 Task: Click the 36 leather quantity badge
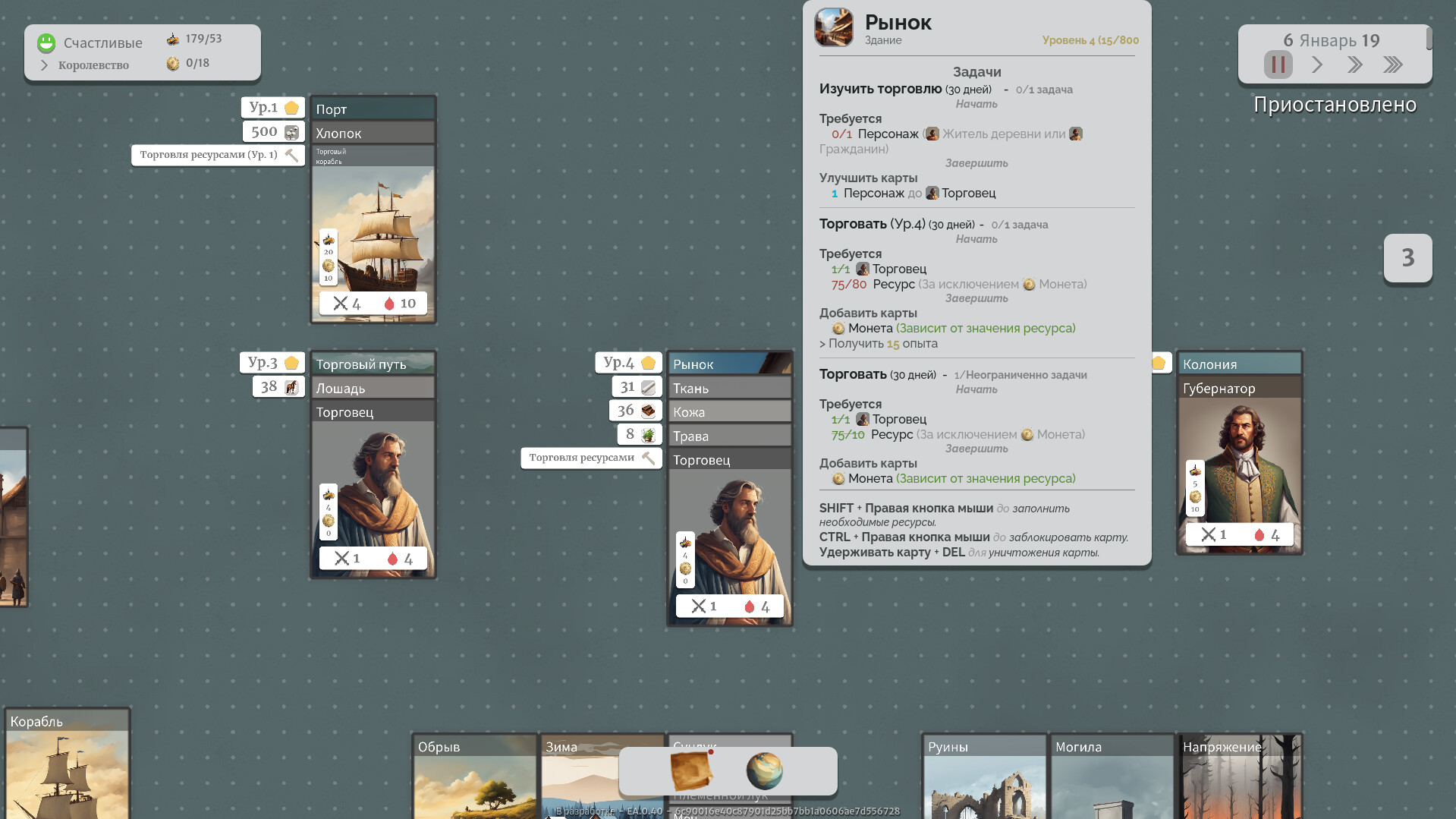click(x=635, y=411)
